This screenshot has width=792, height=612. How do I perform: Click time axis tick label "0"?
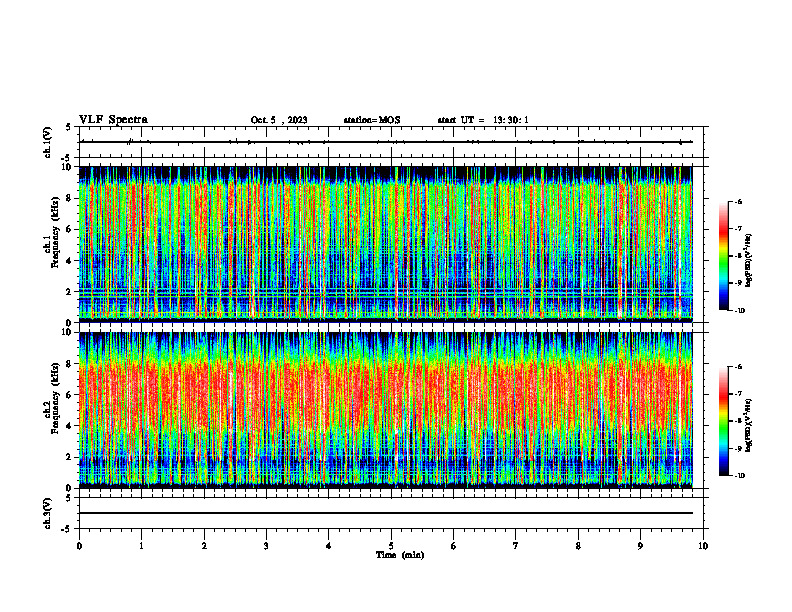pyautogui.click(x=79, y=546)
